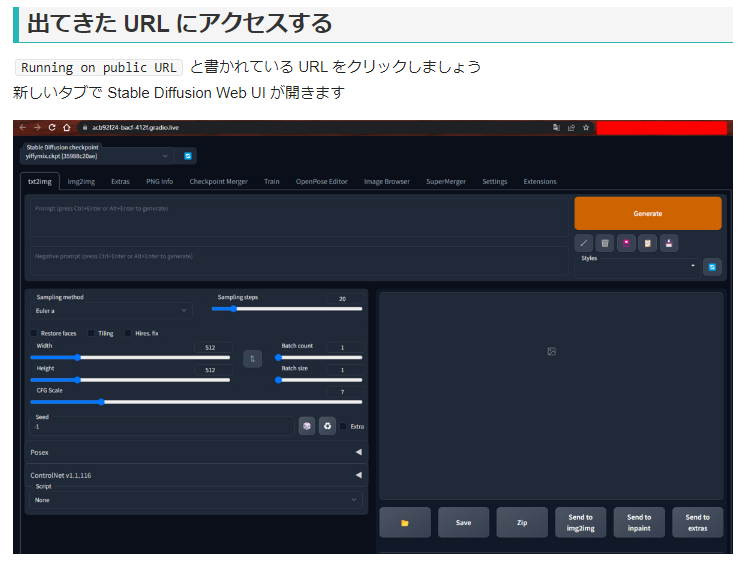Randomize seed with dice icon

[x=307, y=426]
